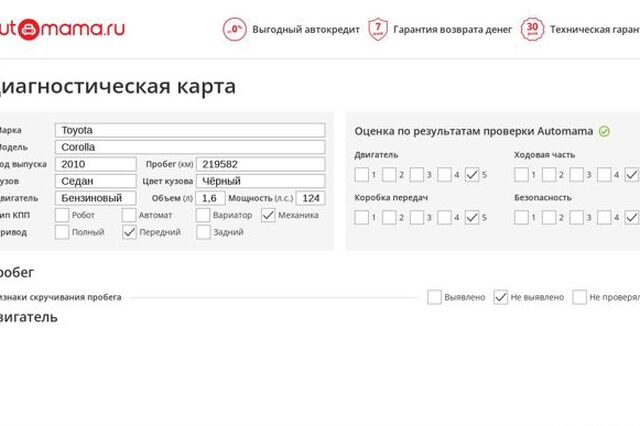Click the automama.ru logo
The image size is (640, 426).
coord(62,29)
